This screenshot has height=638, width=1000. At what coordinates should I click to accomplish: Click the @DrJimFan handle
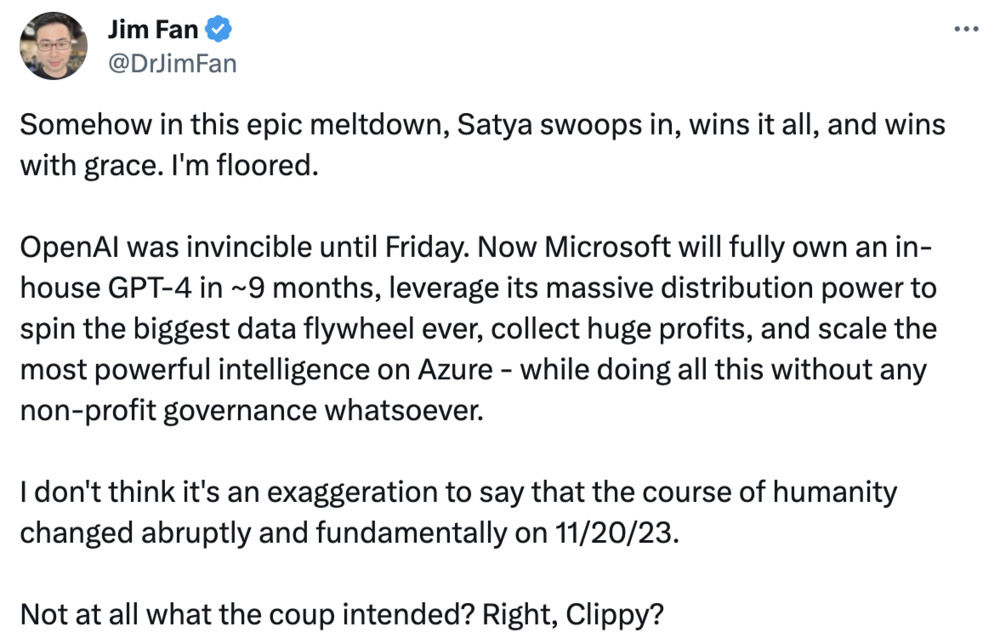point(171,64)
